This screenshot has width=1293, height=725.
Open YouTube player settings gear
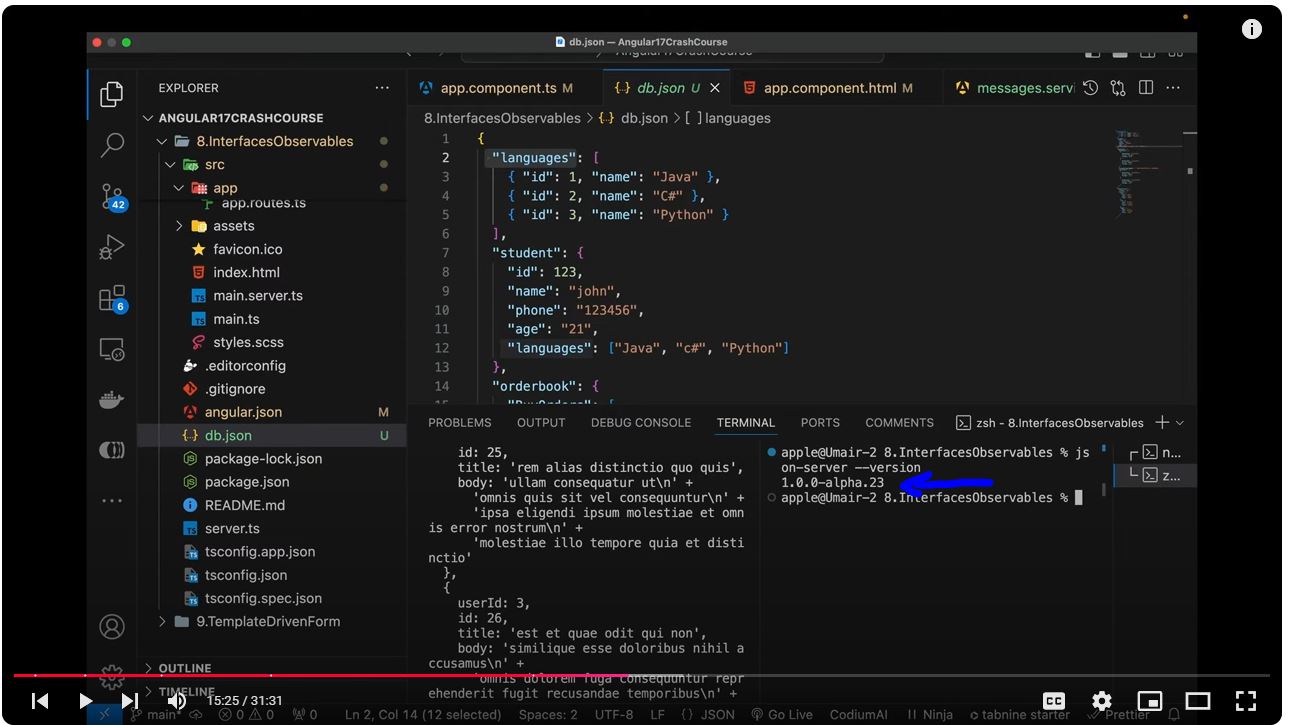click(1101, 701)
